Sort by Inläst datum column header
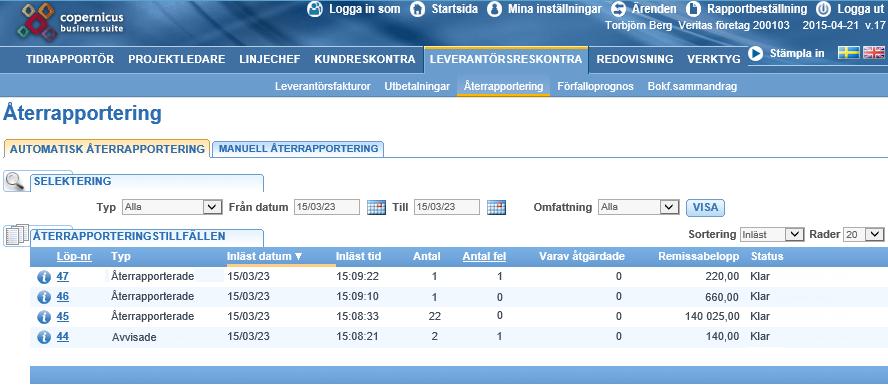 [x=264, y=257]
